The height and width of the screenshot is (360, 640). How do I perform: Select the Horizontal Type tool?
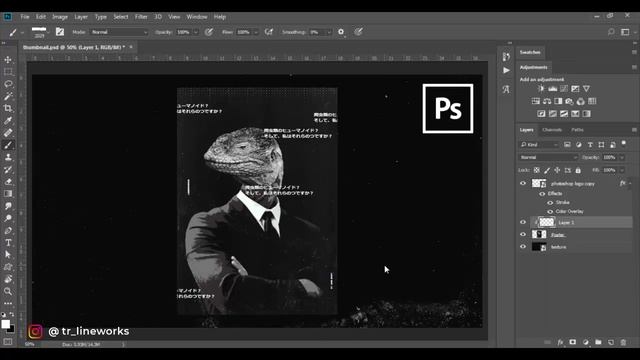tap(8, 243)
